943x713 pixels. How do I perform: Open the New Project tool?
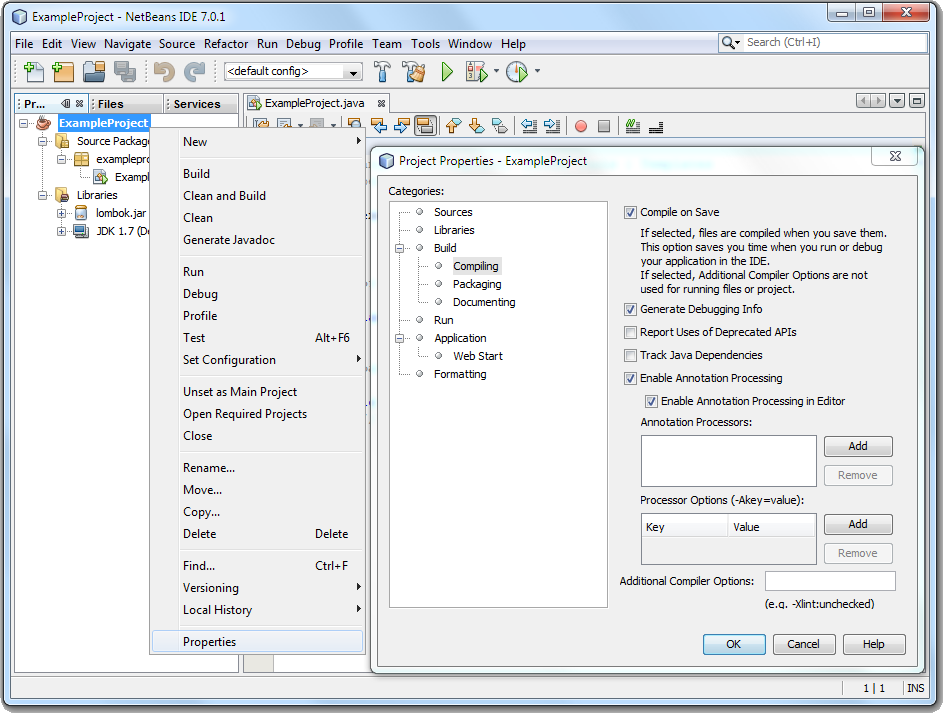tap(61, 71)
